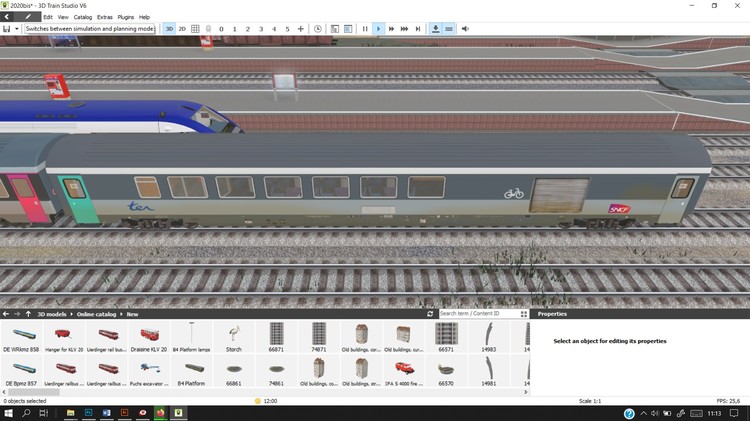The height and width of the screenshot is (421, 750).
Task: Go back in catalog navigation
Action: coord(6,314)
